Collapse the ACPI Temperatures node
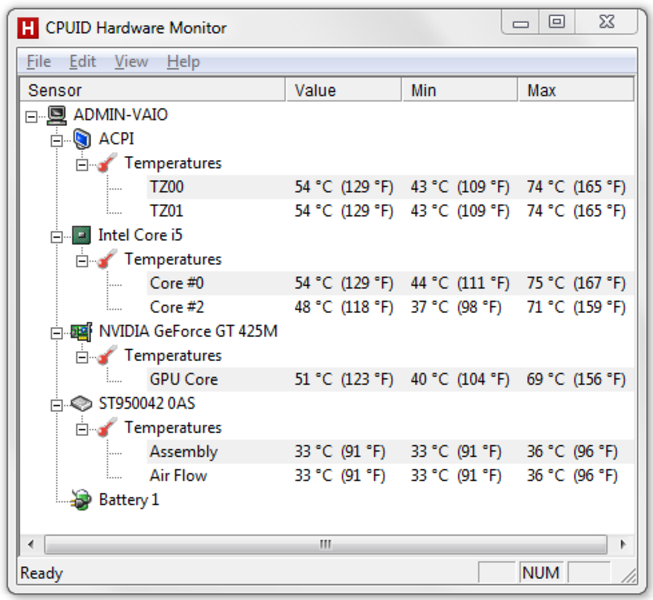Screen dimensions: 653x600 pos(82,165)
